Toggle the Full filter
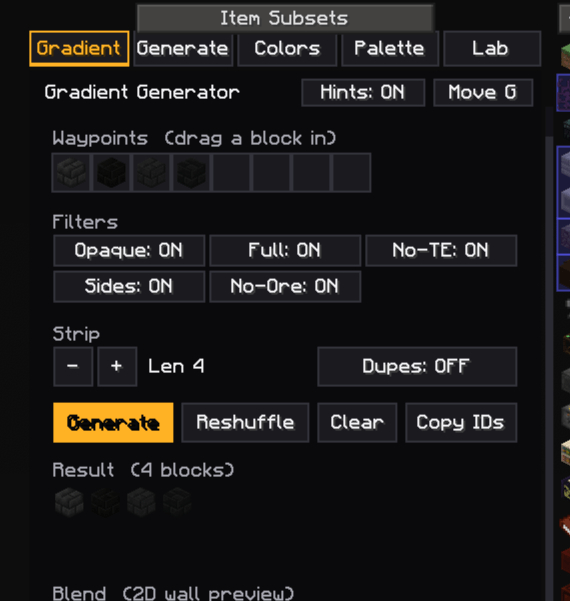The width and height of the screenshot is (570, 601). 285,251
